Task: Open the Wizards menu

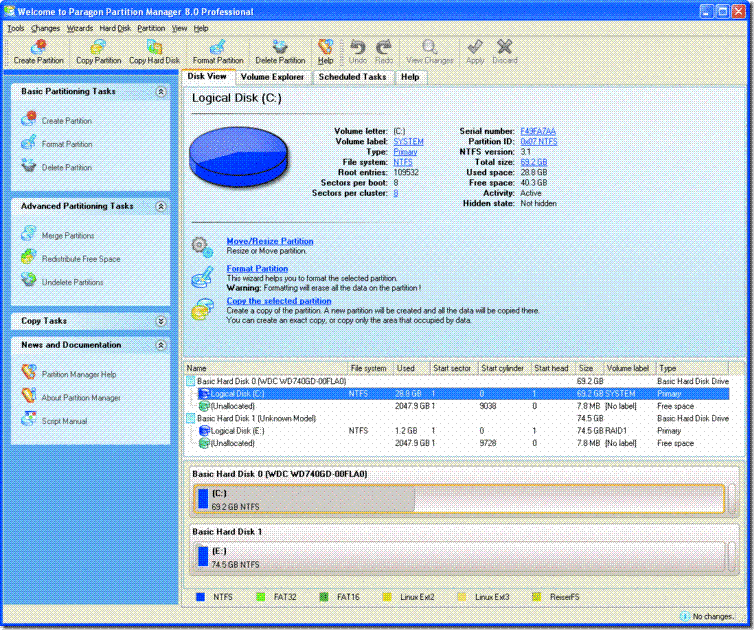Action: point(80,28)
